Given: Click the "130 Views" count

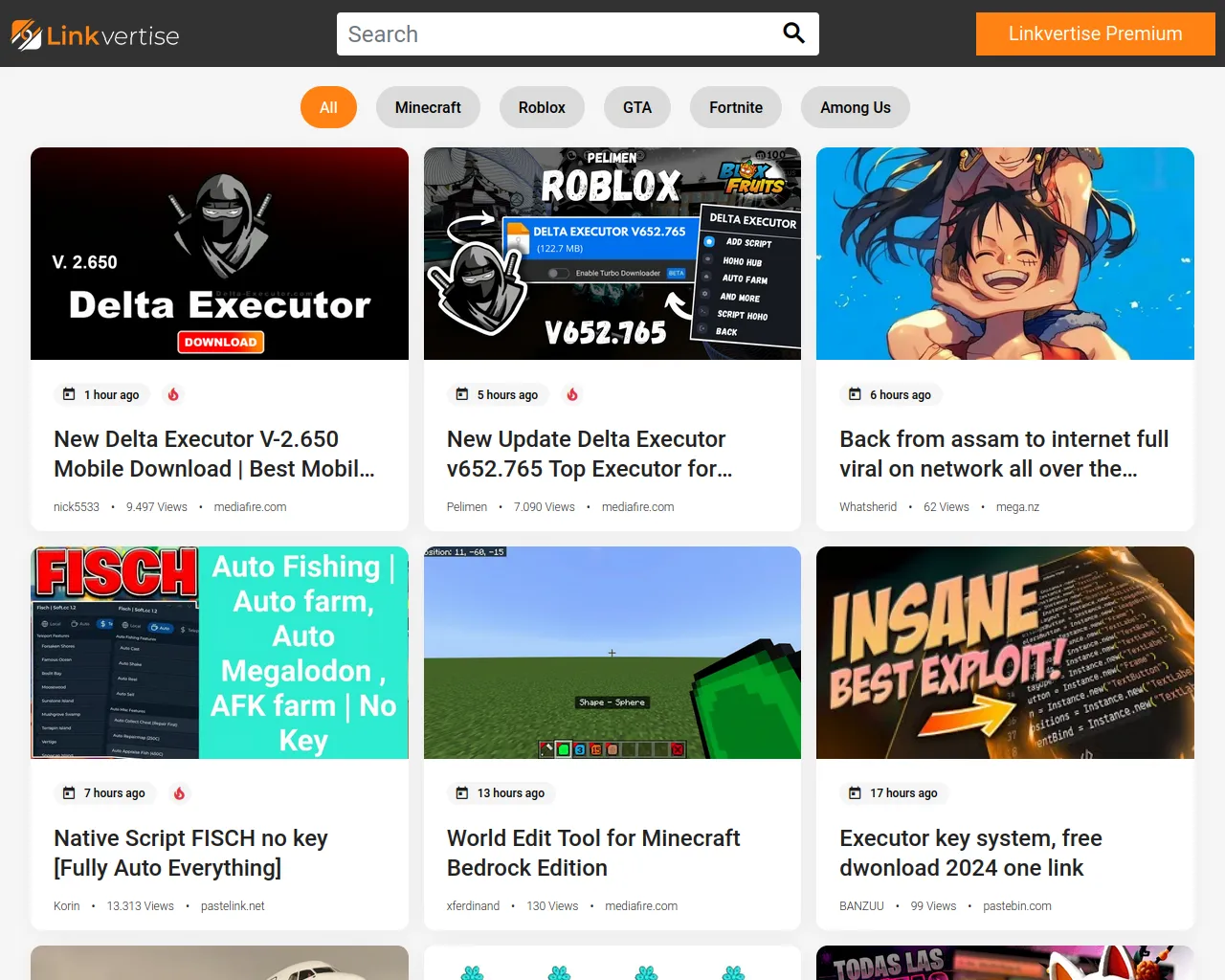Looking at the screenshot, I should (x=552, y=906).
